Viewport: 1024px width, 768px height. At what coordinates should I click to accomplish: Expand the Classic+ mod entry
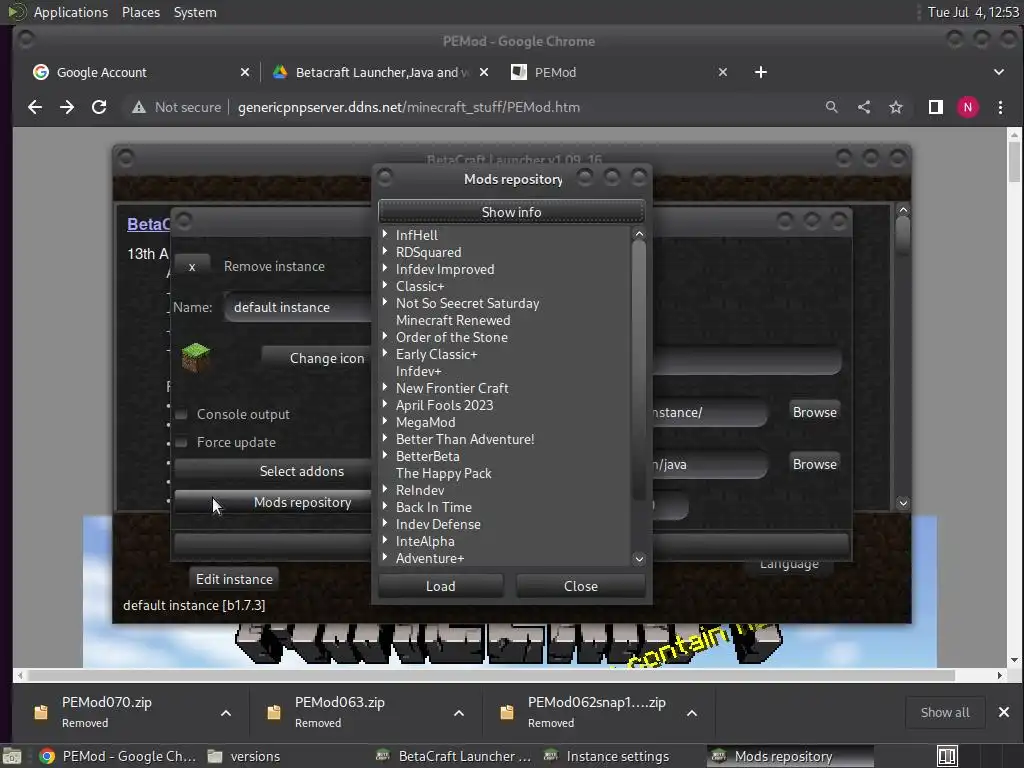(385, 285)
